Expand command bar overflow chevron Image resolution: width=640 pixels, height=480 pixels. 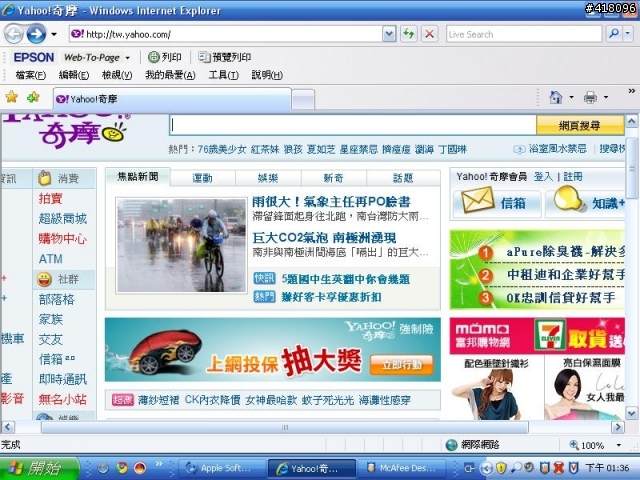coord(631,91)
